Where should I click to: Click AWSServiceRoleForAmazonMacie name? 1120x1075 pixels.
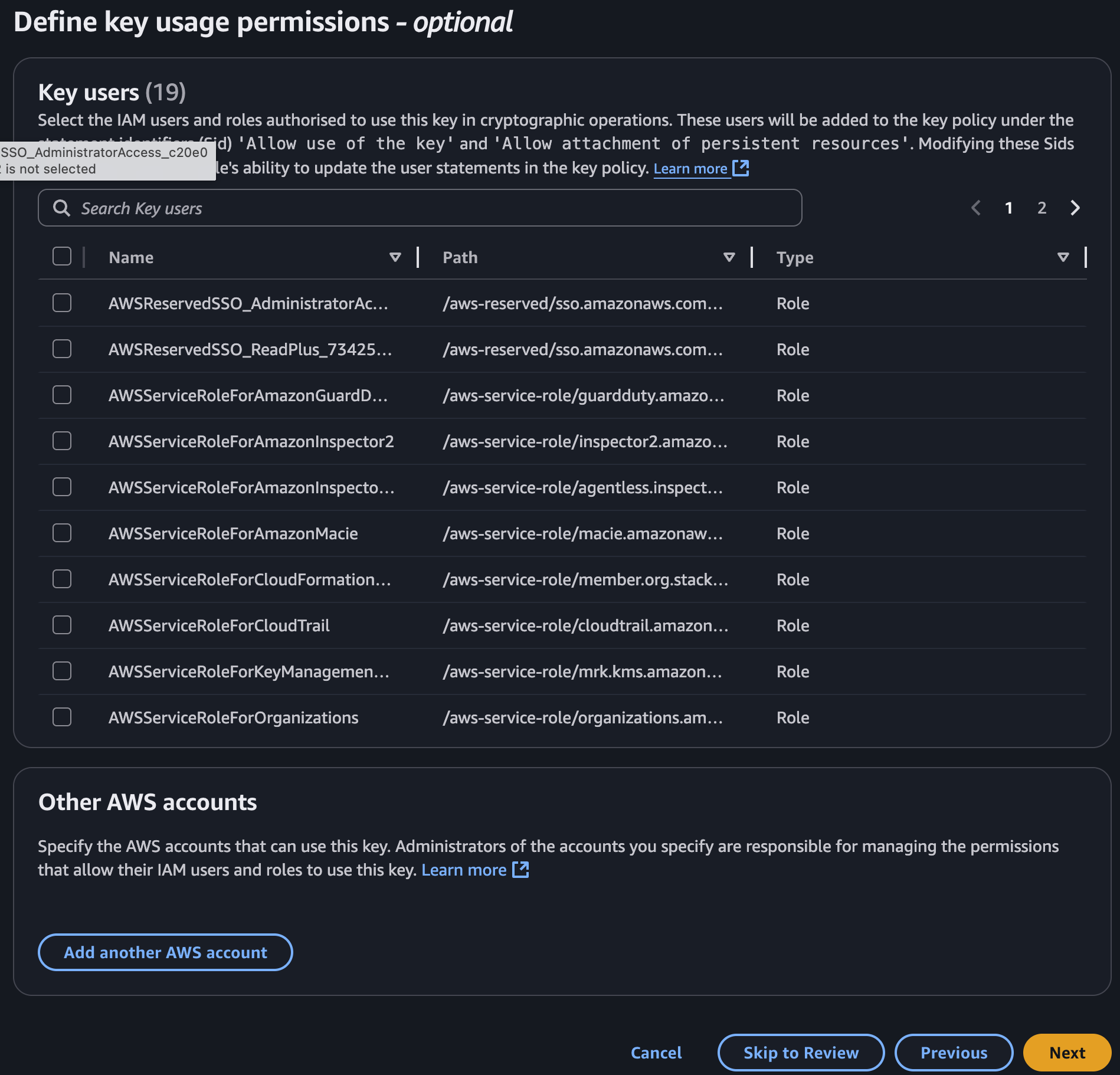233,533
